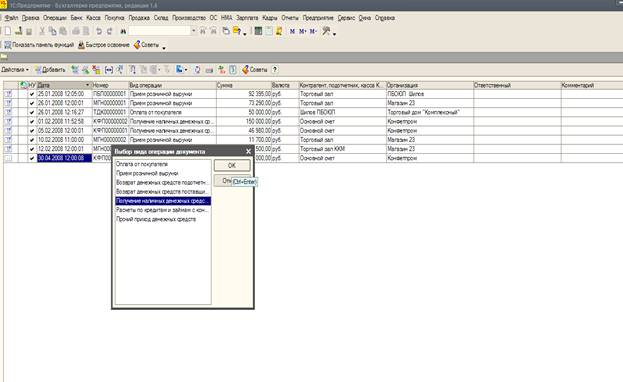Toggle the НУ check mark for 26.01.2008 12:00:01 row
Viewport: 623px width, 382px height.
pos(32,103)
